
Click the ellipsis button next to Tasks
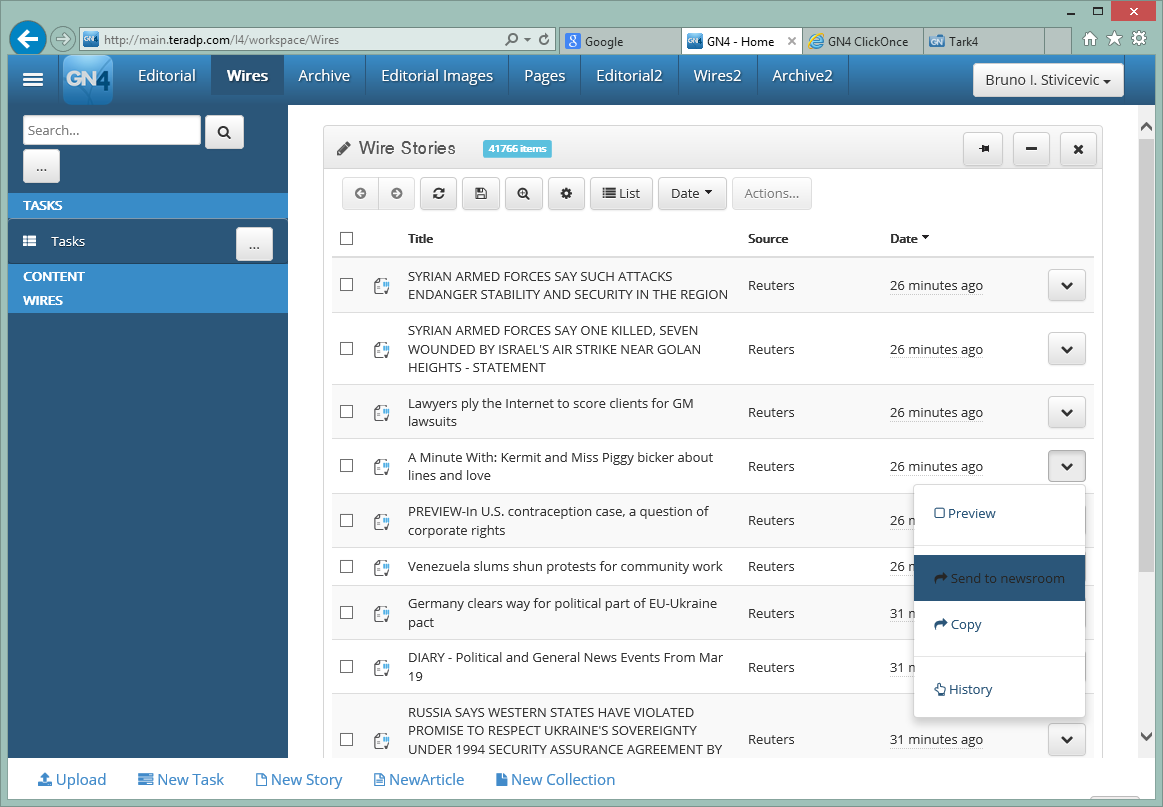(254, 244)
